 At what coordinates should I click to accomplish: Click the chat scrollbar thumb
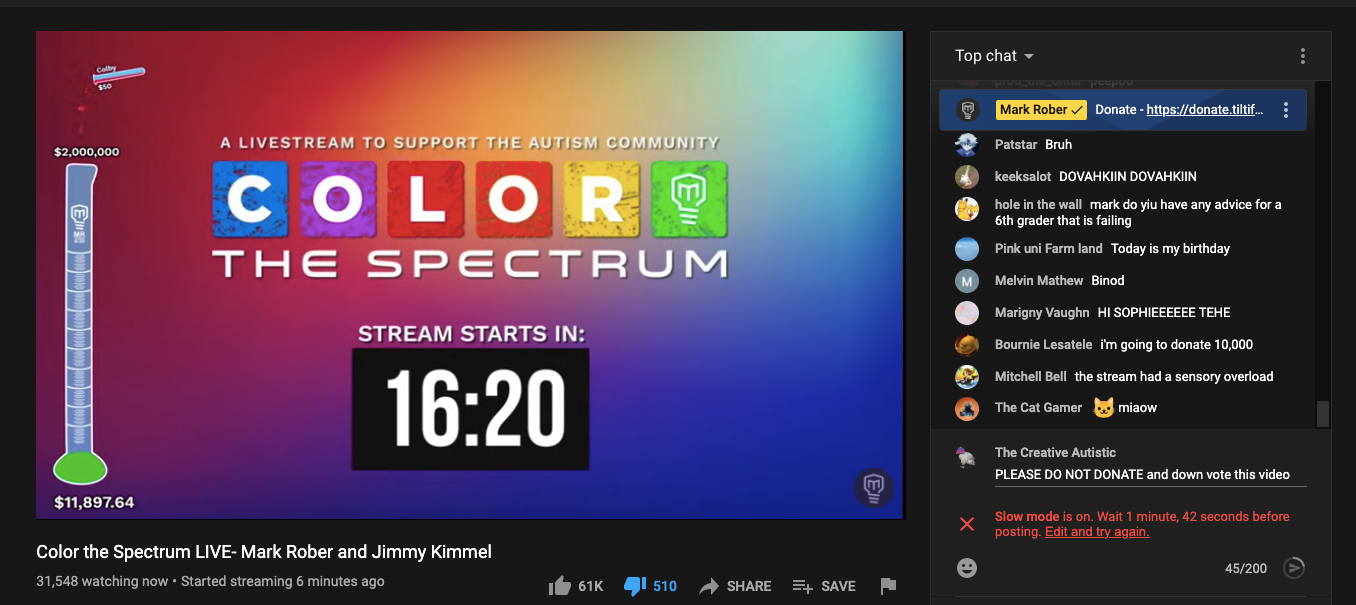1323,413
